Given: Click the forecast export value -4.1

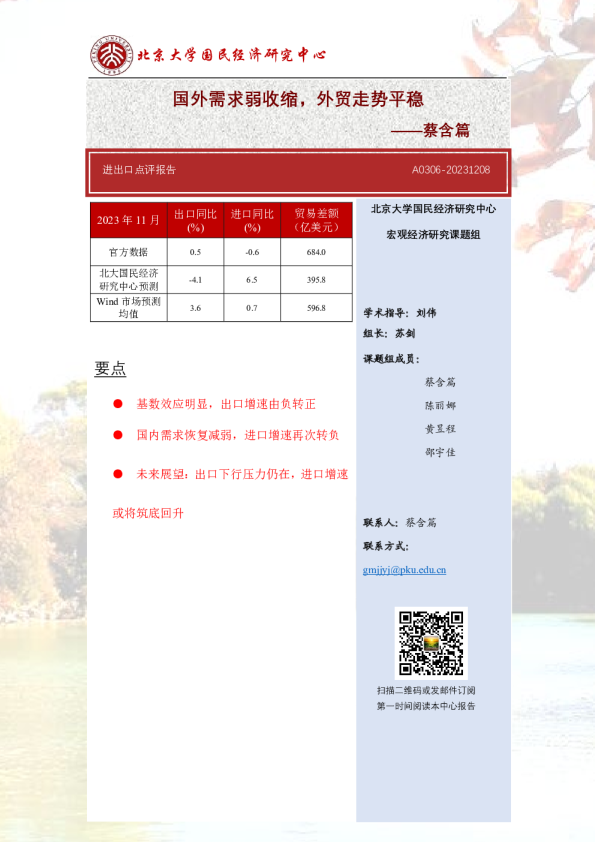Looking at the screenshot, I should point(195,280).
